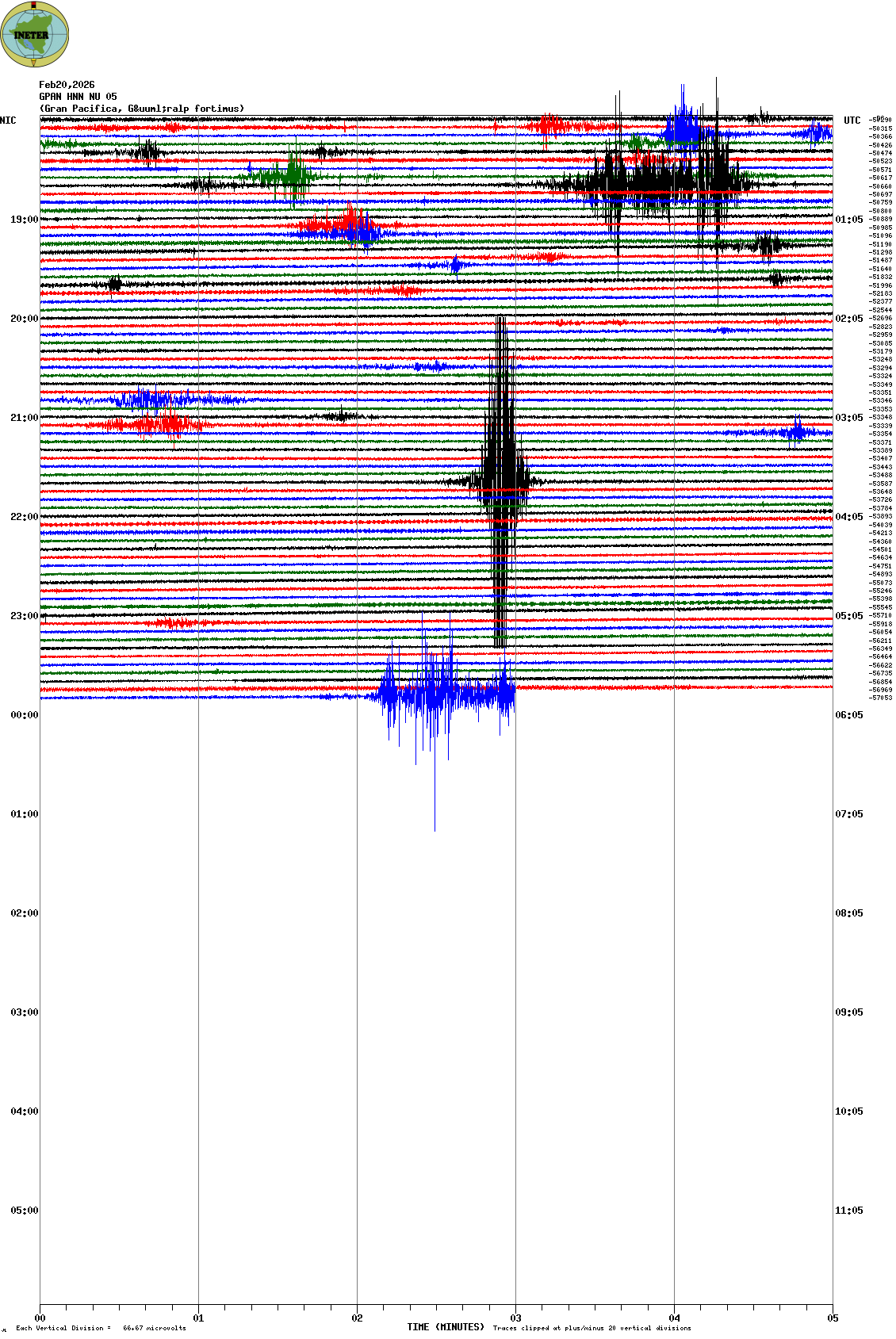The width and height of the screenshot is (896, 1339).
Task: Click the Gran Pacifica station name text
Action: point(142,109)
